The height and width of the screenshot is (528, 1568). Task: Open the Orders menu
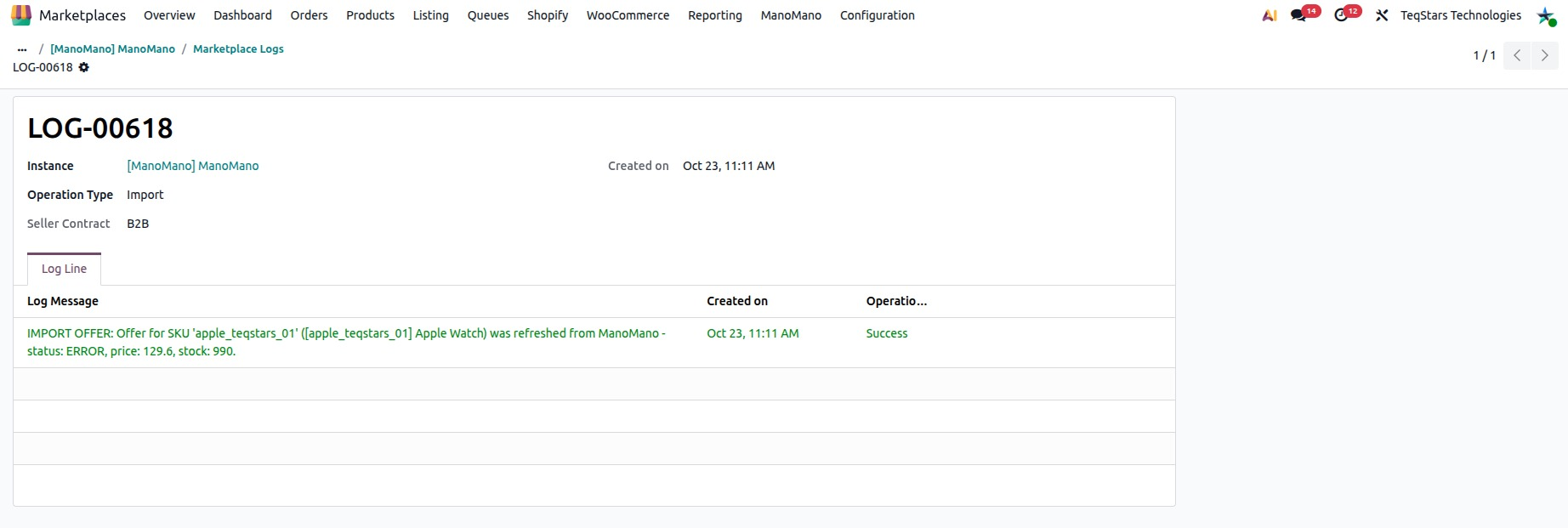[x=309, y=15]
